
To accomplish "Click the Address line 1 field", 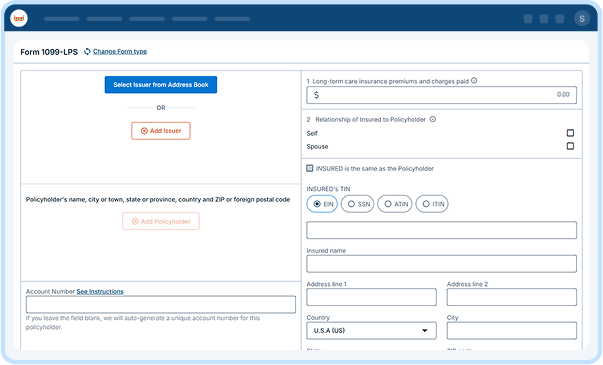I will tap(371, 297).
